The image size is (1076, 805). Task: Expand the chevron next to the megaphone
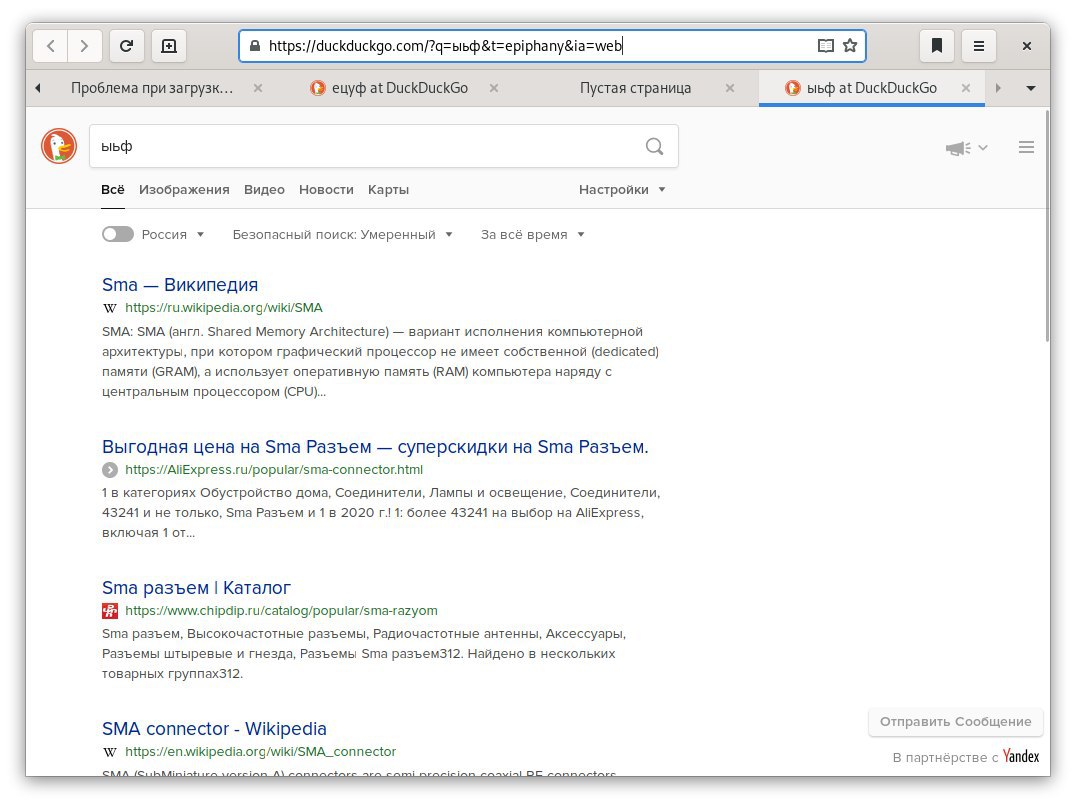pos(983,148)
